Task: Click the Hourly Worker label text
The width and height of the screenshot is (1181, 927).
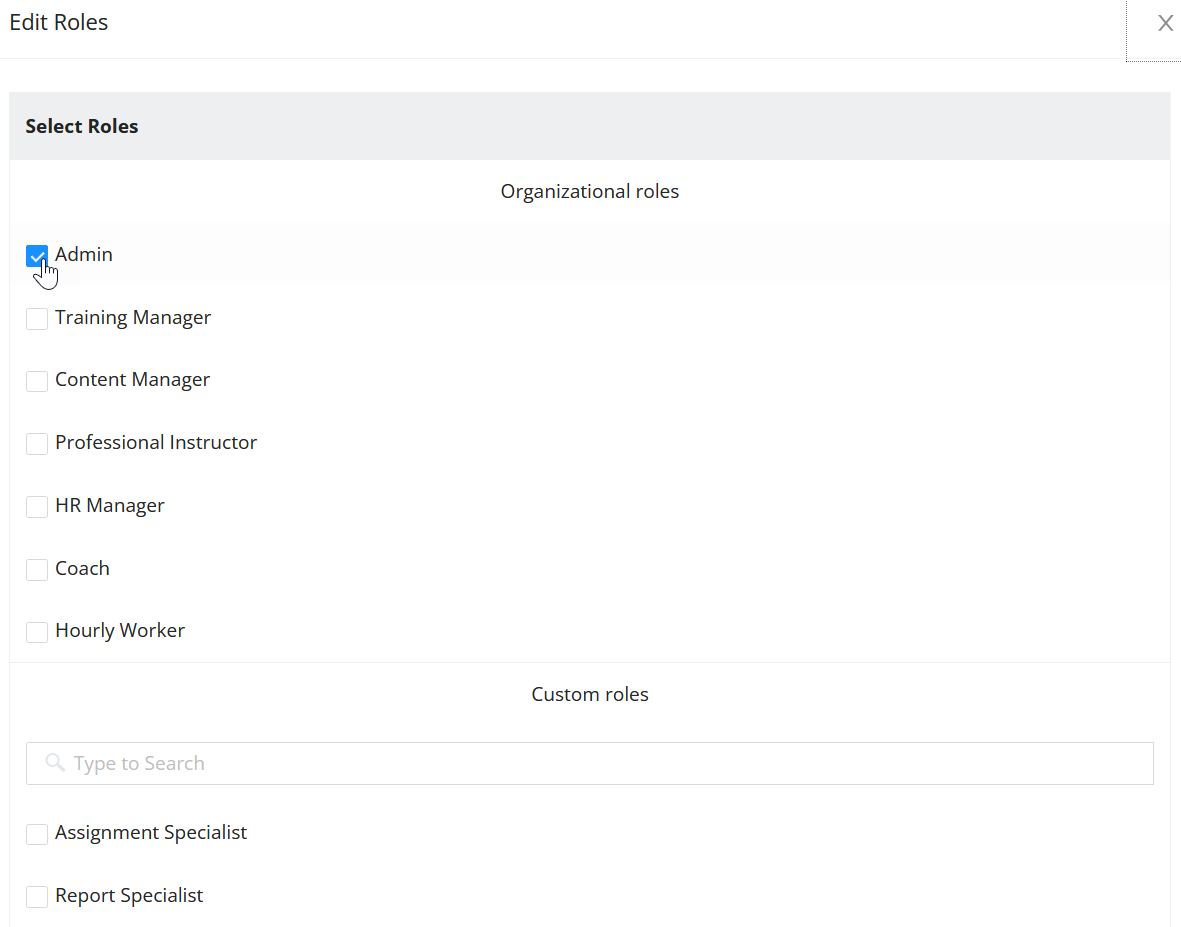Action: pos(120,630)
